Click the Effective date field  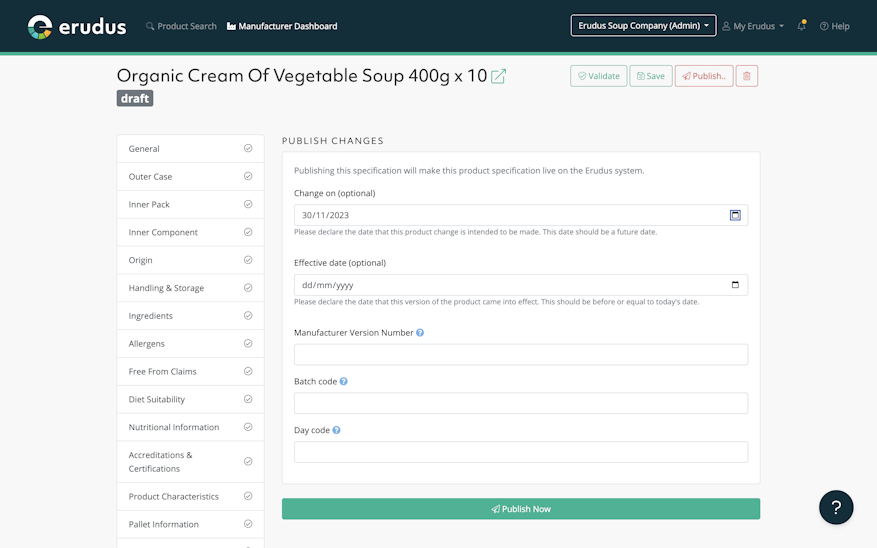pyautogui.click(x=521, y=285)
